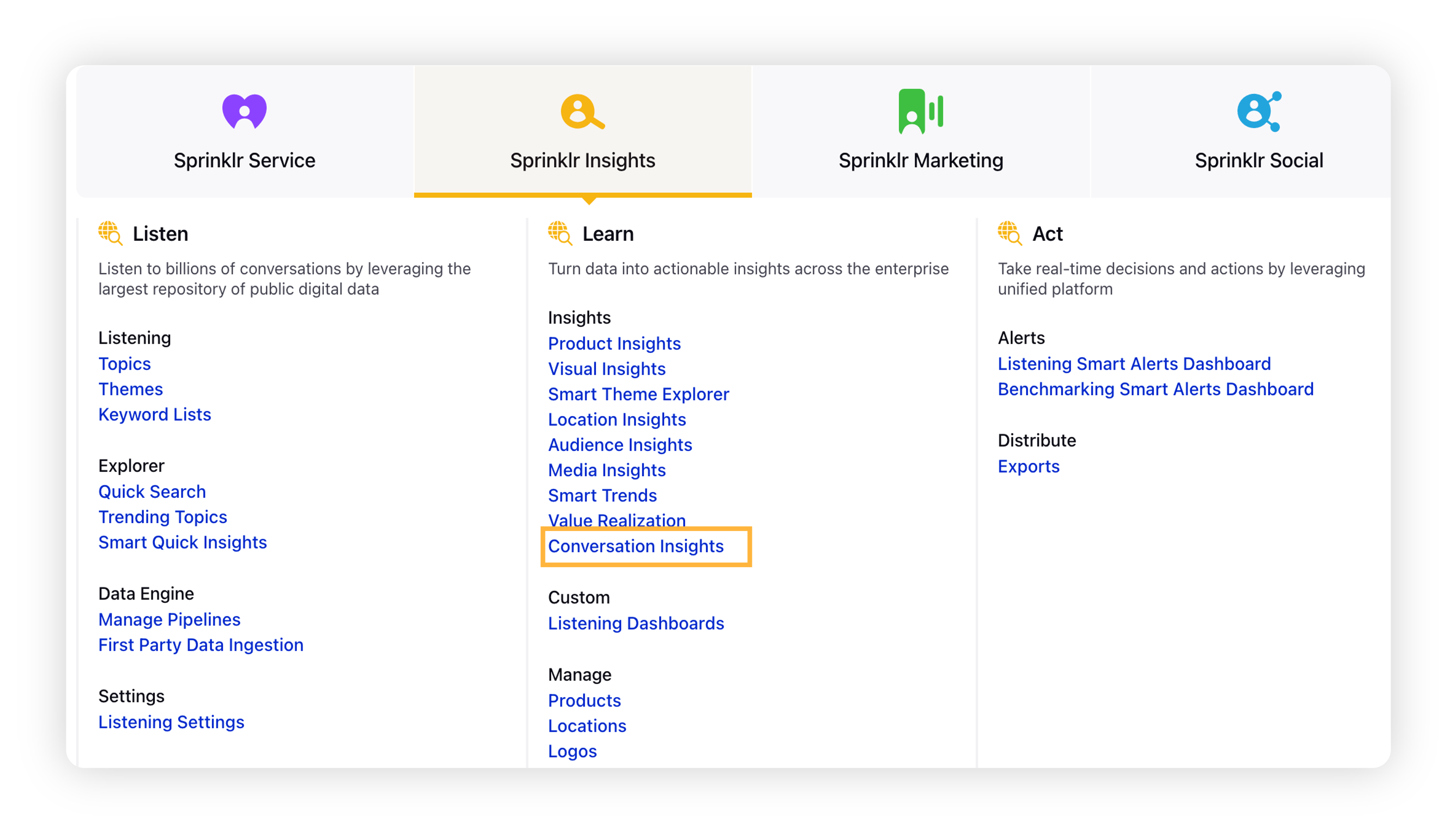The image size is (1456, 833).
Task: Switch to the Sprinklr Service tab
Action: tap(245, 131)
